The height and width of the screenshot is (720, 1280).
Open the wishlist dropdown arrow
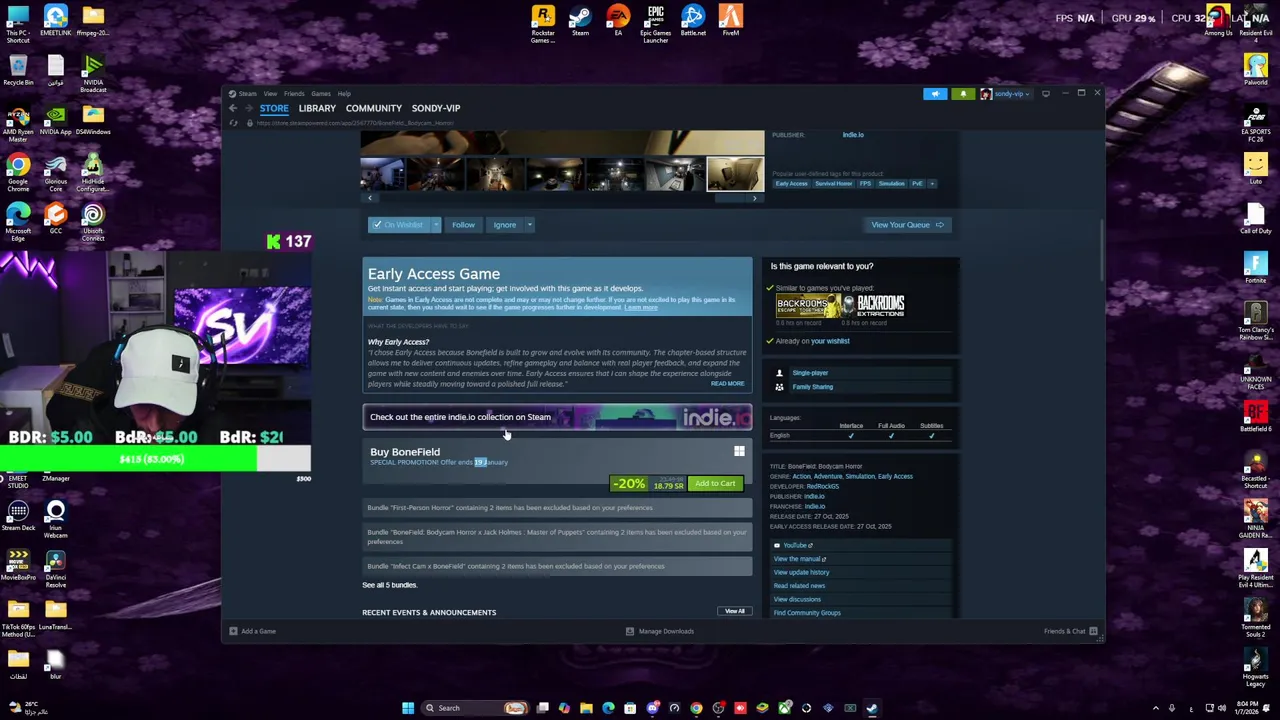click(x=436, y=225)
